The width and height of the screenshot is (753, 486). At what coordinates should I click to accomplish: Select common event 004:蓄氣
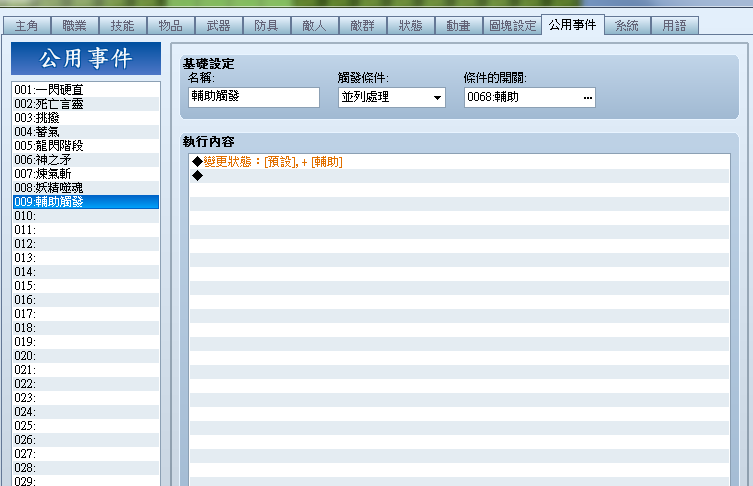(x=86, y=132)
